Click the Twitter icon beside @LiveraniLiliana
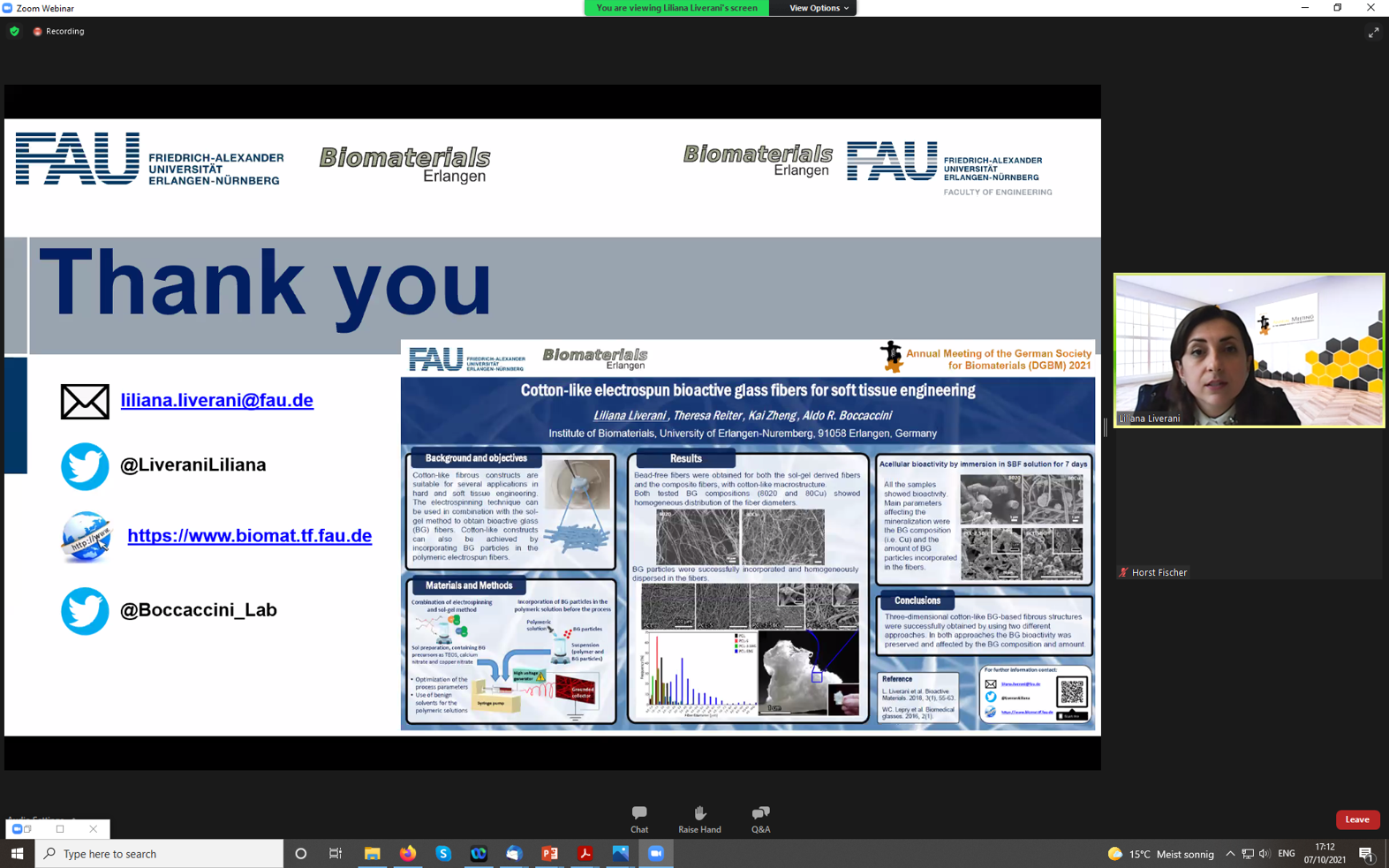This screenshot has width=1389, height=868. tap(85, 465)
